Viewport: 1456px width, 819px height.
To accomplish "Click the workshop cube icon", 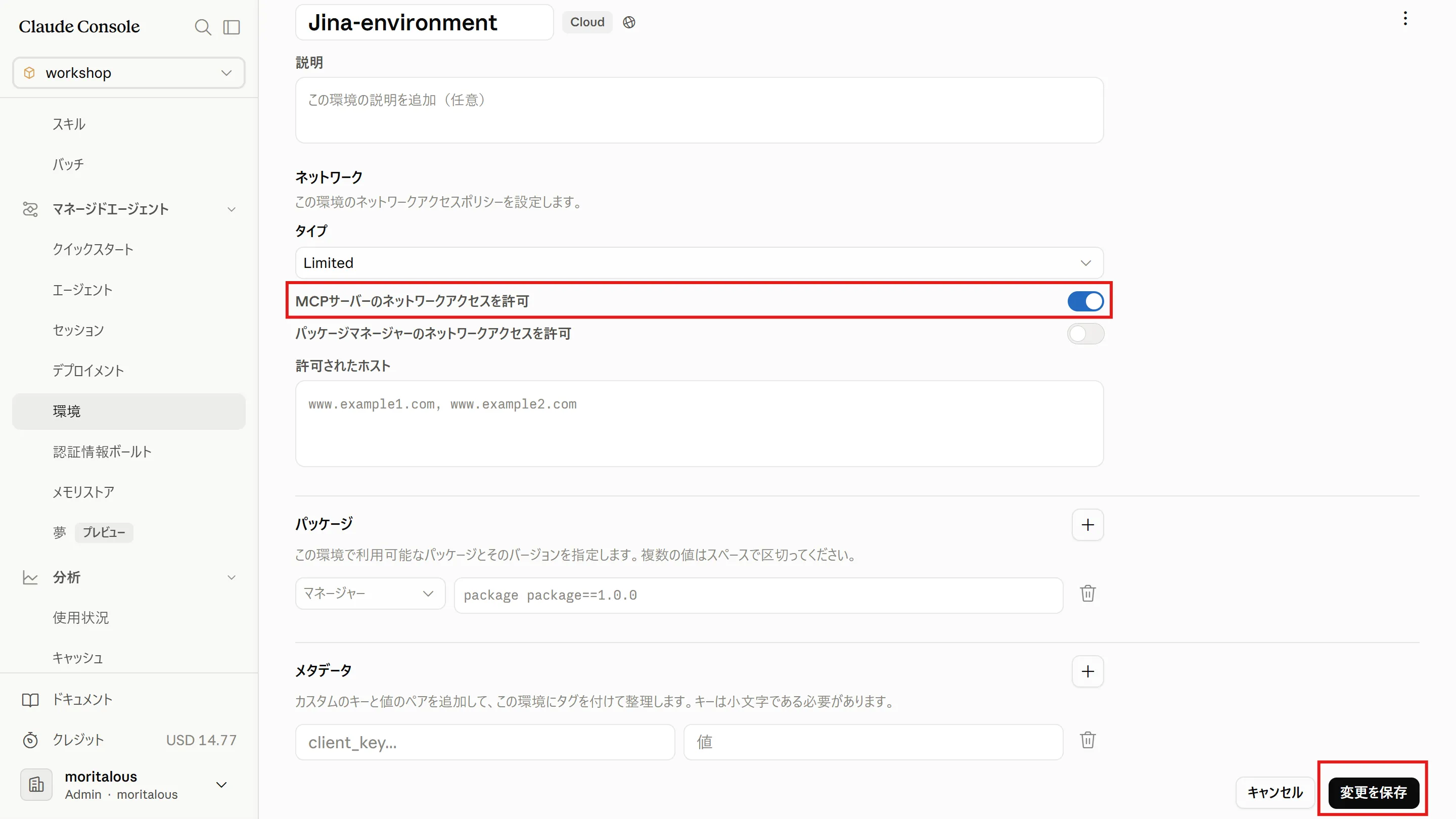I will [x=29, y=73].
